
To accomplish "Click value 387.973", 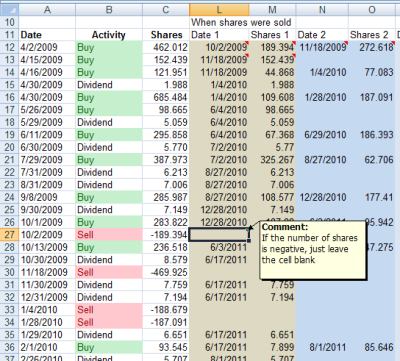I will click(x=166, y=160).
